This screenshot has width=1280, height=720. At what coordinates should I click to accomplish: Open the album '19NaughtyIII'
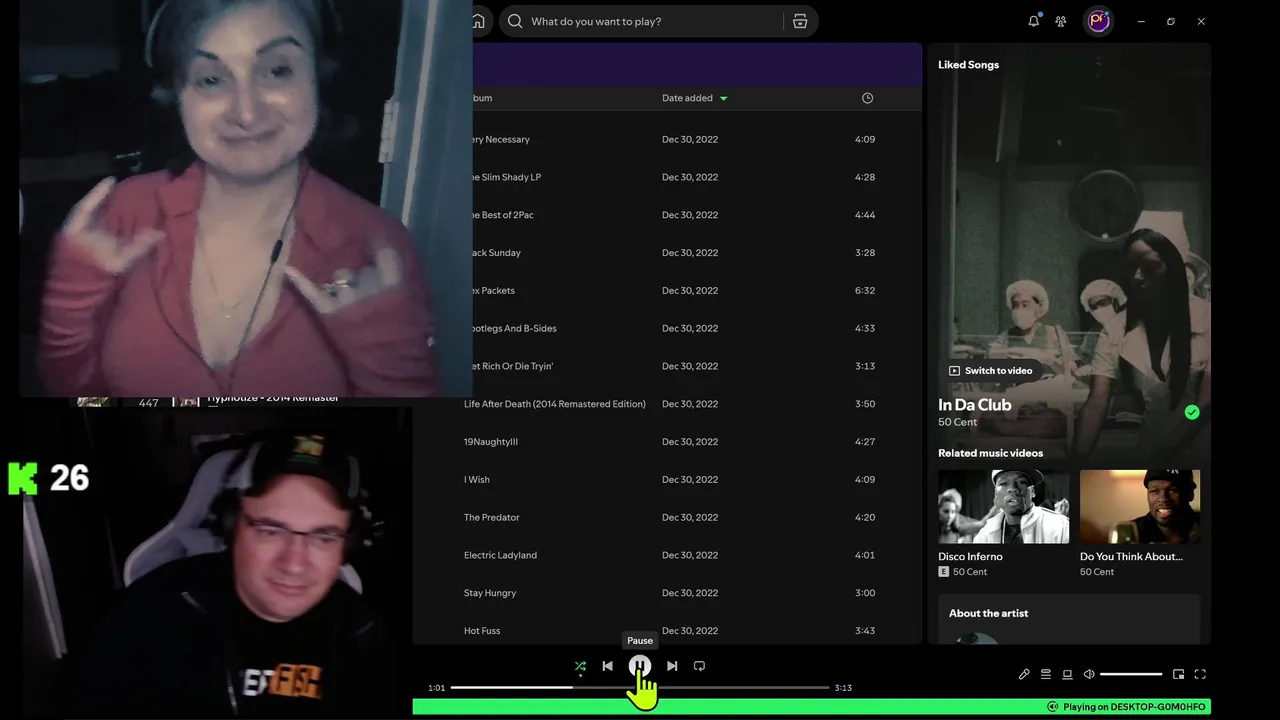(x=491, y=442)
